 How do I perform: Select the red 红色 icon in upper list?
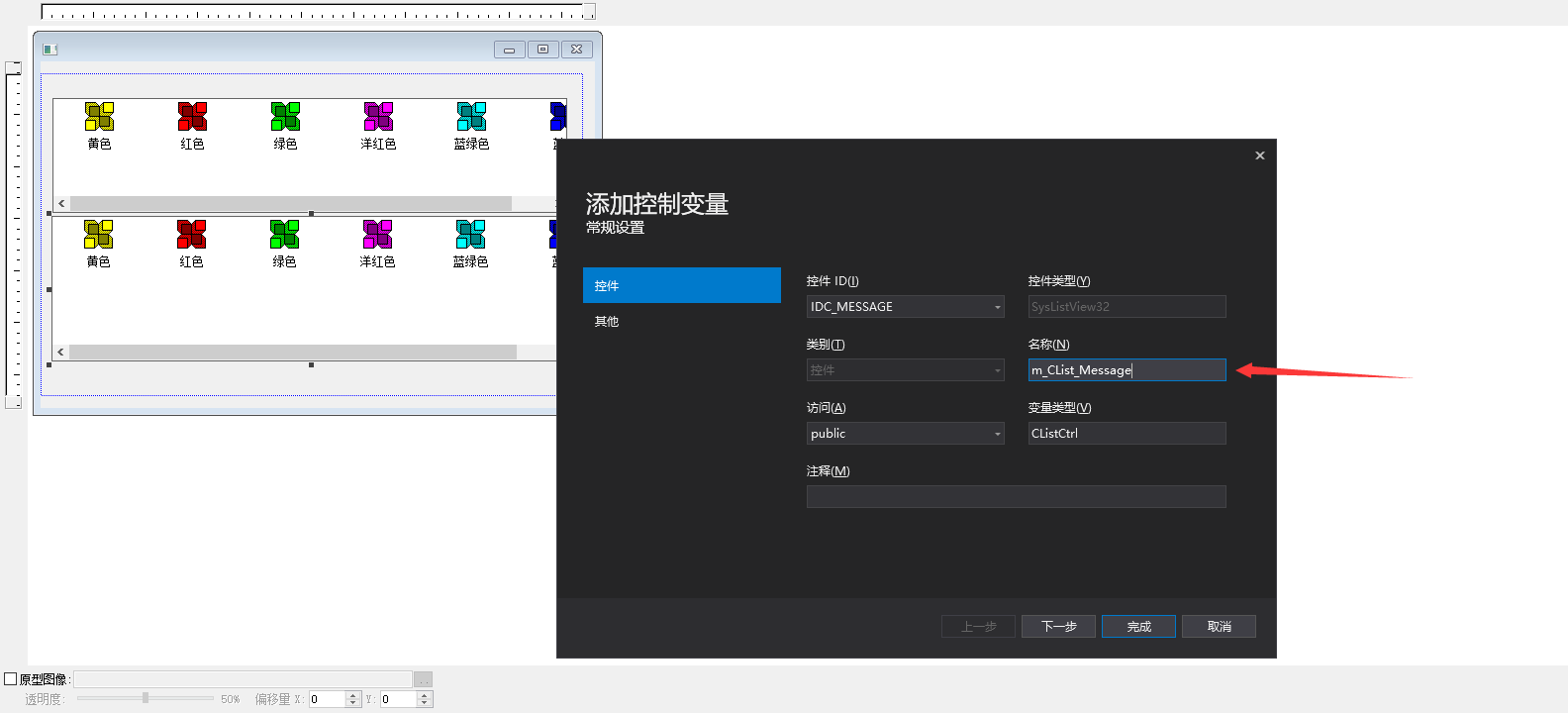click(192, 117)
